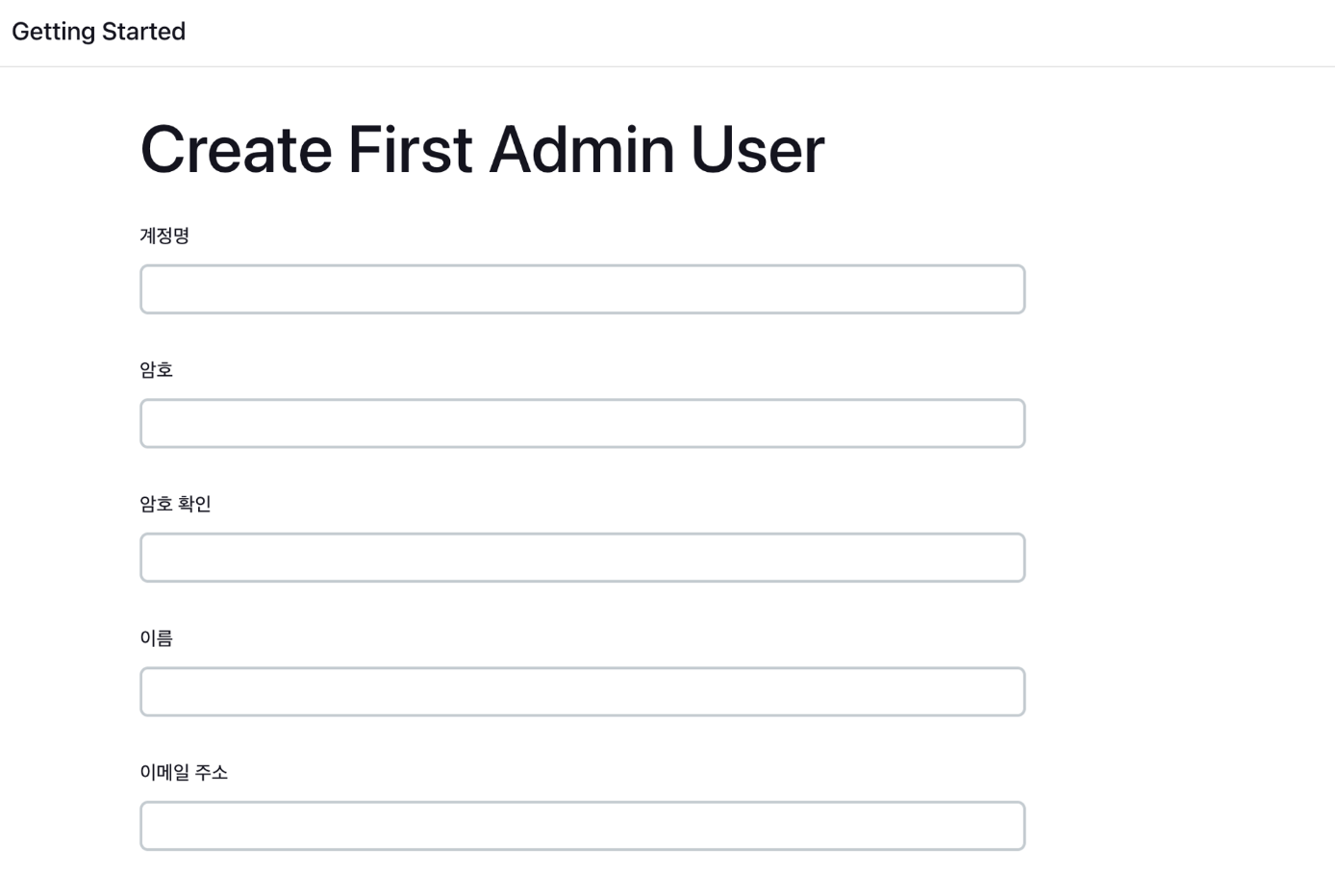This screenshot has height=896, width=1335.
Task: Click the field below the 암호 label
Action: [582, 423]
